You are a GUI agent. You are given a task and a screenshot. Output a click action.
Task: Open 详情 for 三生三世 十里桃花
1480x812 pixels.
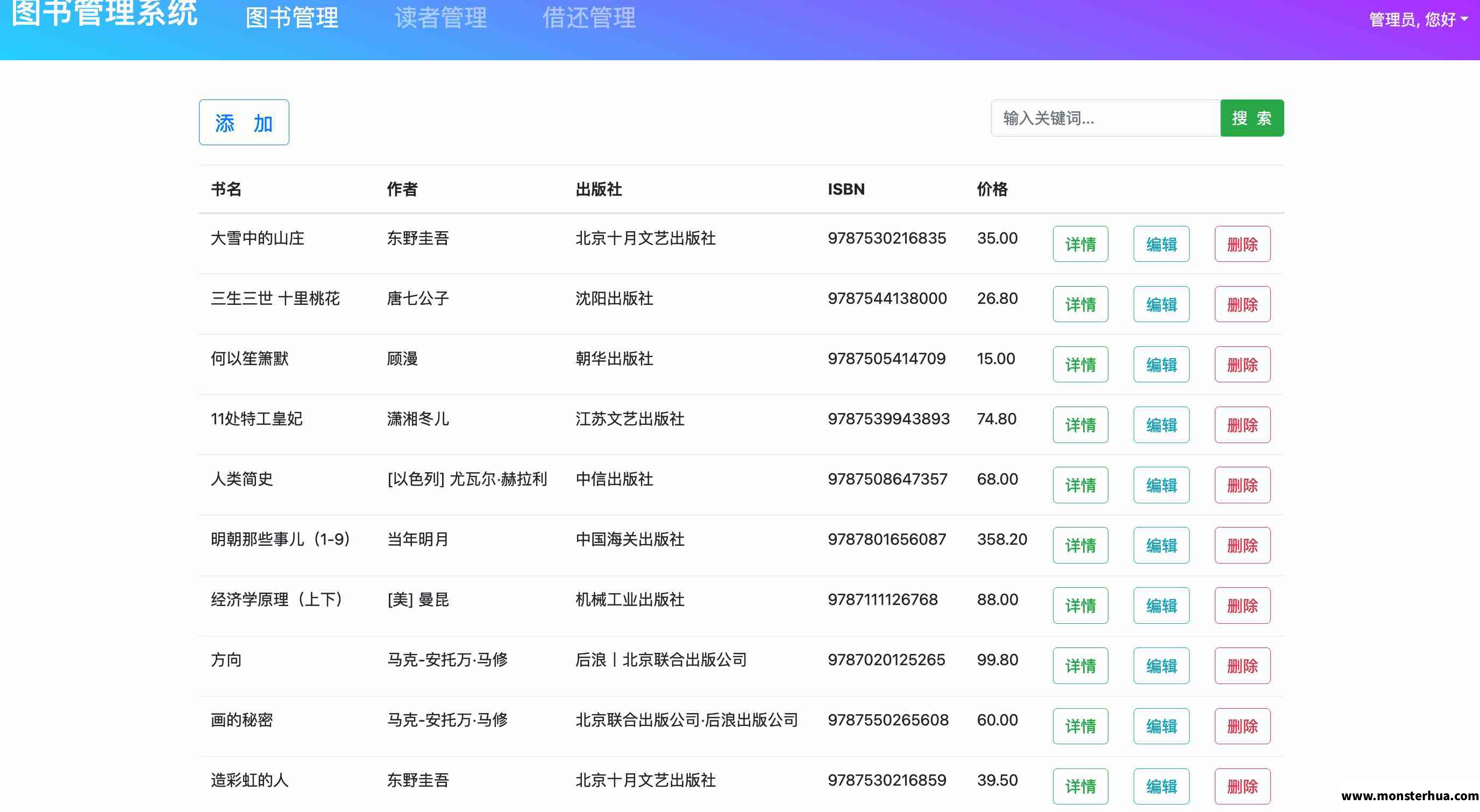[1081, 304]
